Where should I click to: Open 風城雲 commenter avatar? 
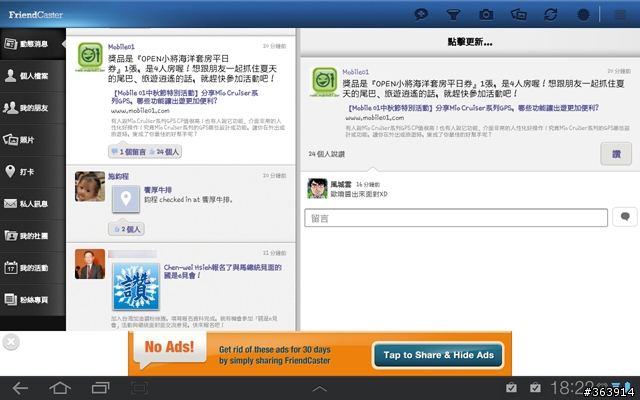tap(318, 189)
